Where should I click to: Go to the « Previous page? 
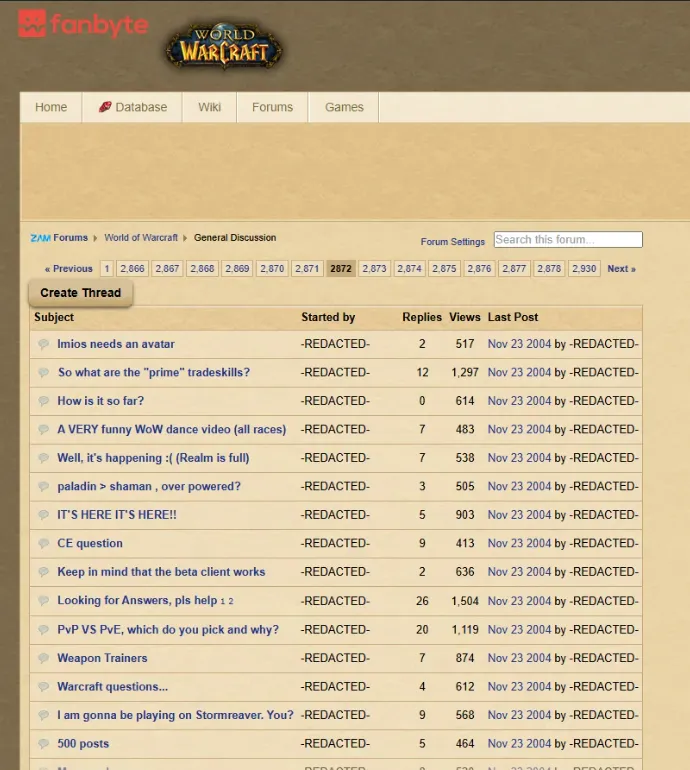click(x=69, y=269)
